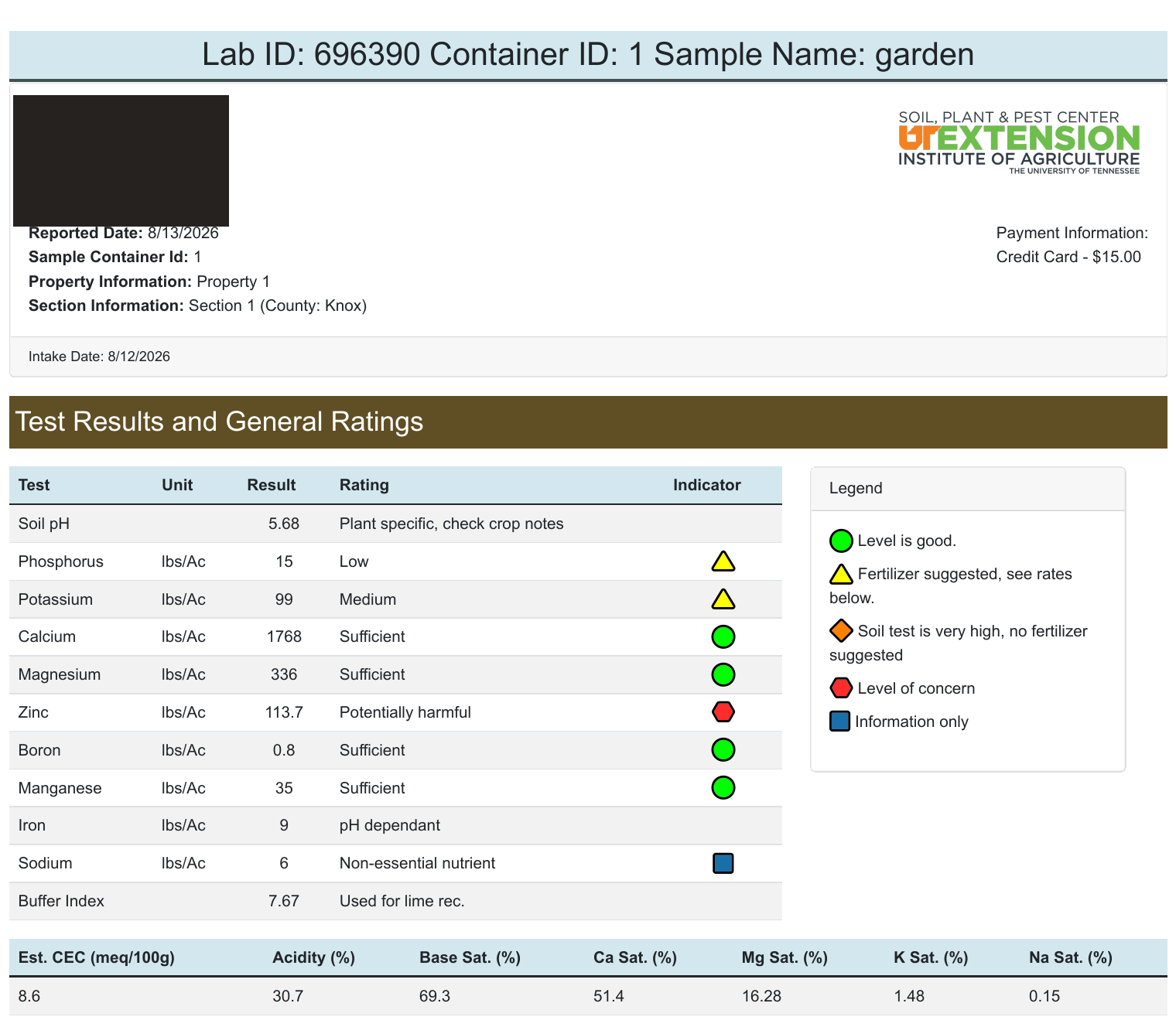
Task: Click the 'Level of concern' legend text
Action: 916,688
